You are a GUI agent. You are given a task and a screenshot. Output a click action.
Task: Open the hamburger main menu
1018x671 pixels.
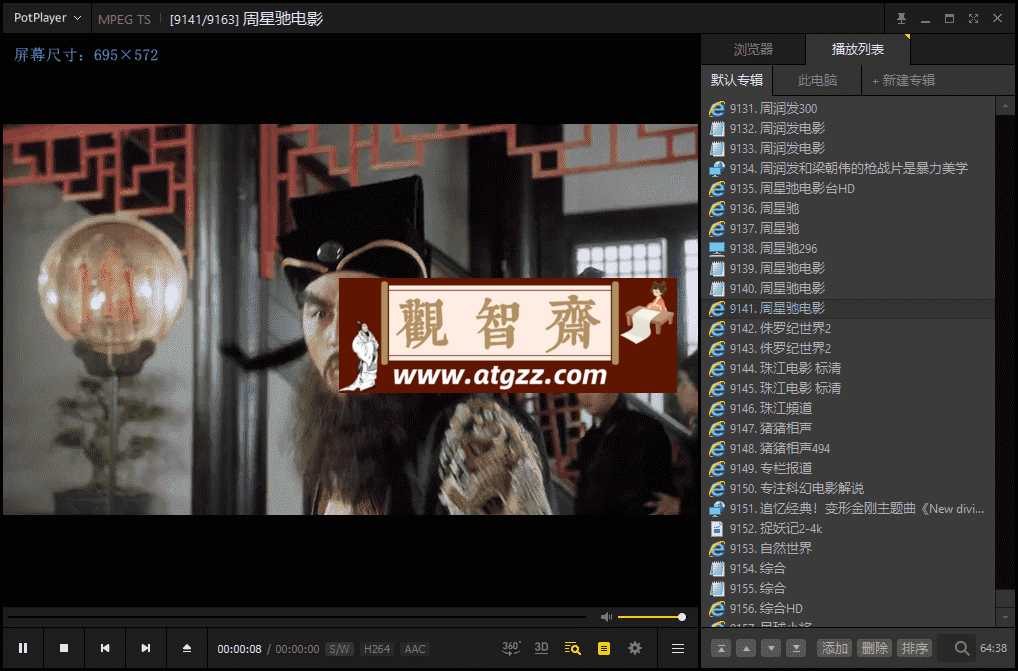click(678, 648)
